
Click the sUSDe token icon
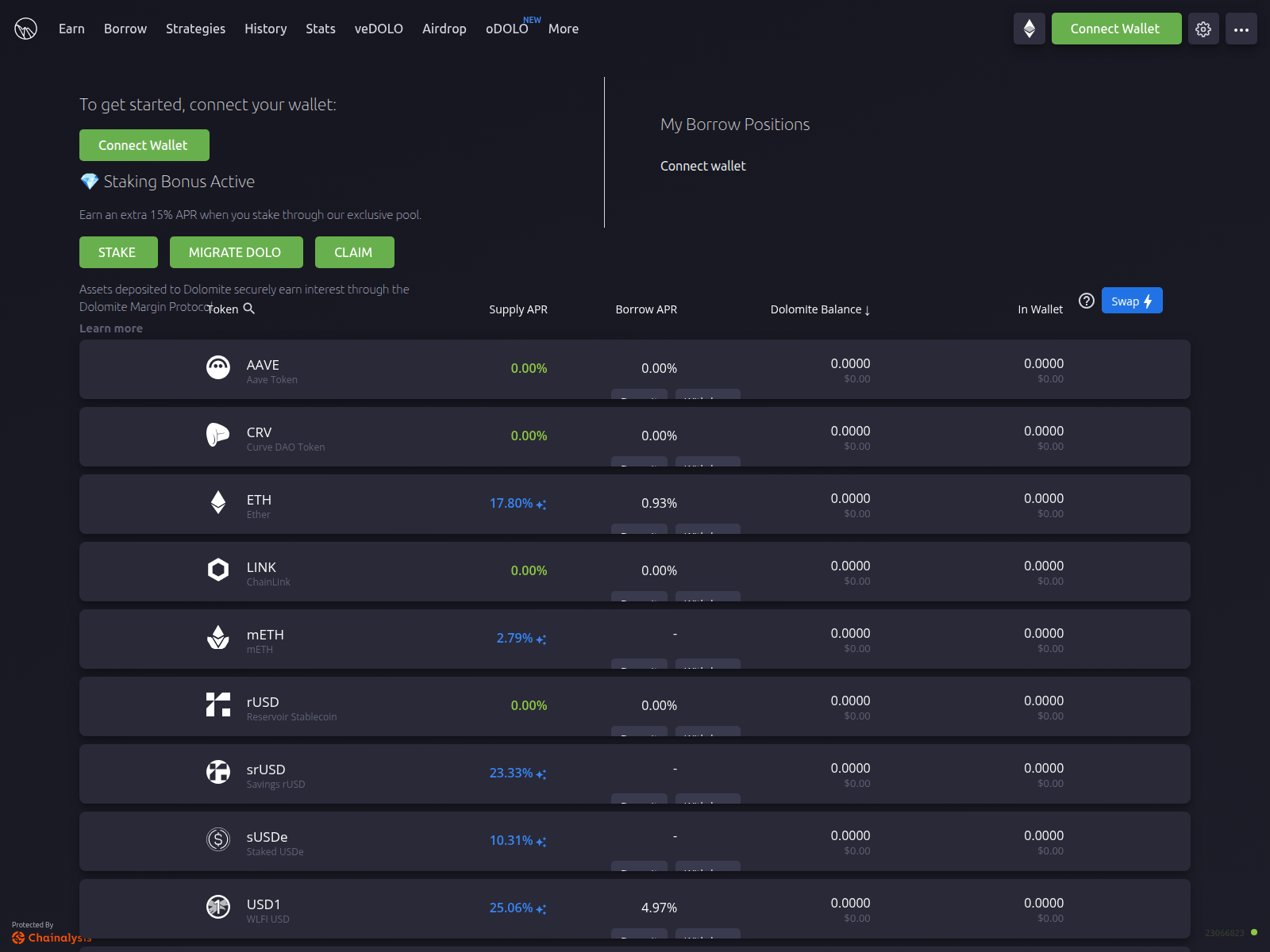tap(218, 839)
